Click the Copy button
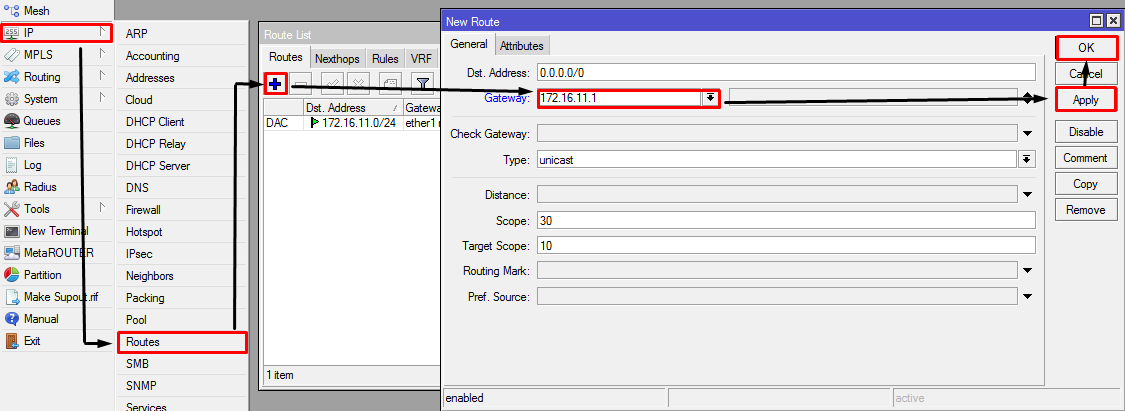 (1086, 184)
